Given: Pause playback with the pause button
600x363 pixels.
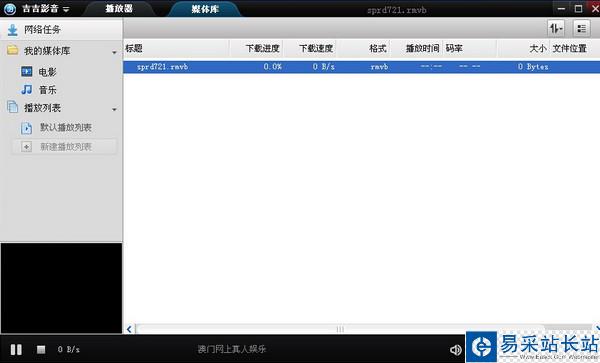Looking at the screenshot, I should click(x=16, y=349).
